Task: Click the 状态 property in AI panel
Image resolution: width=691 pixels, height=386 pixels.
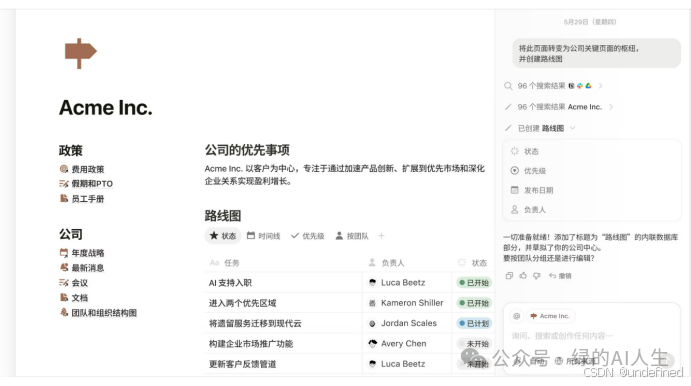Action: [x=524, y=151]
